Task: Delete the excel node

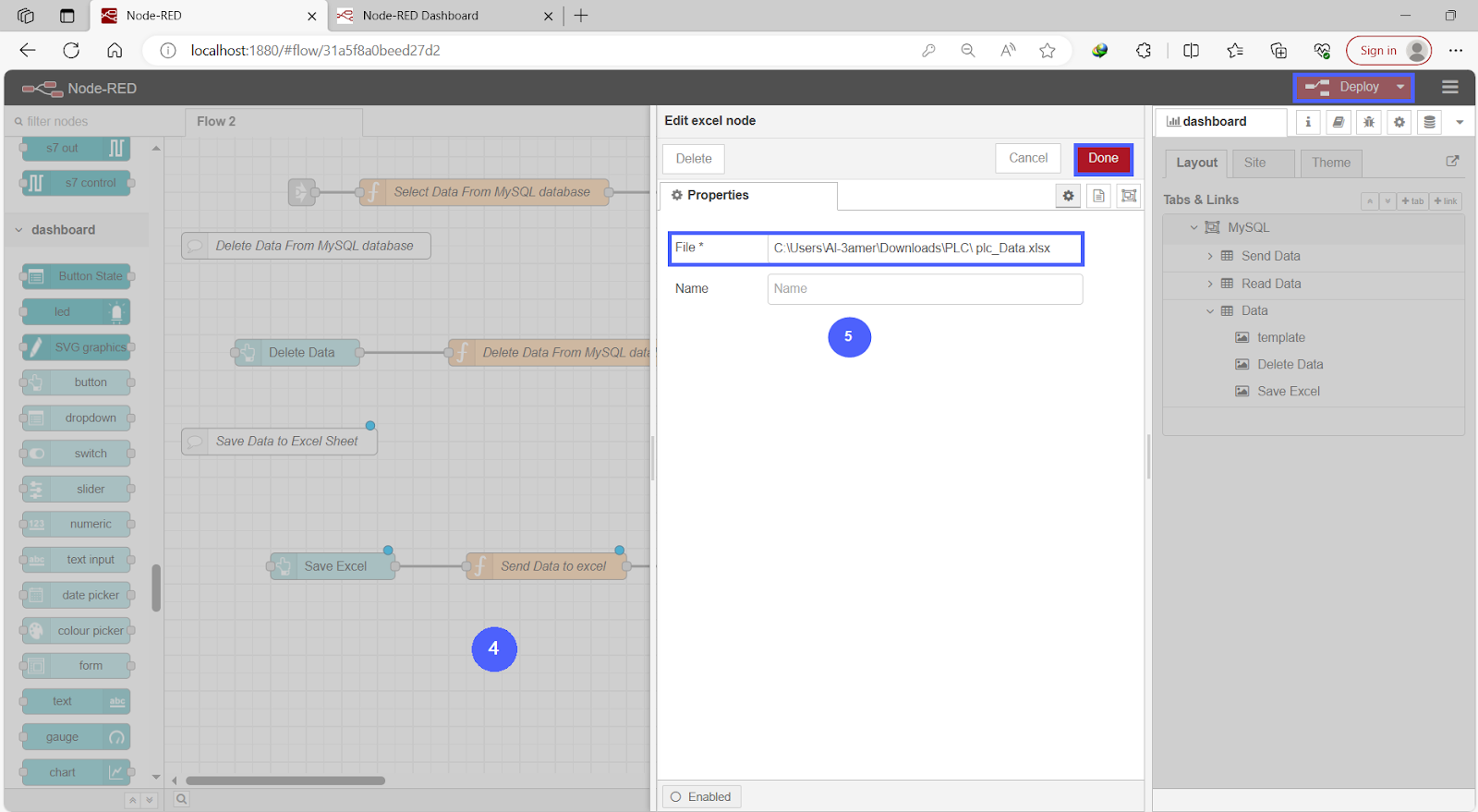Action: [694, 159]
